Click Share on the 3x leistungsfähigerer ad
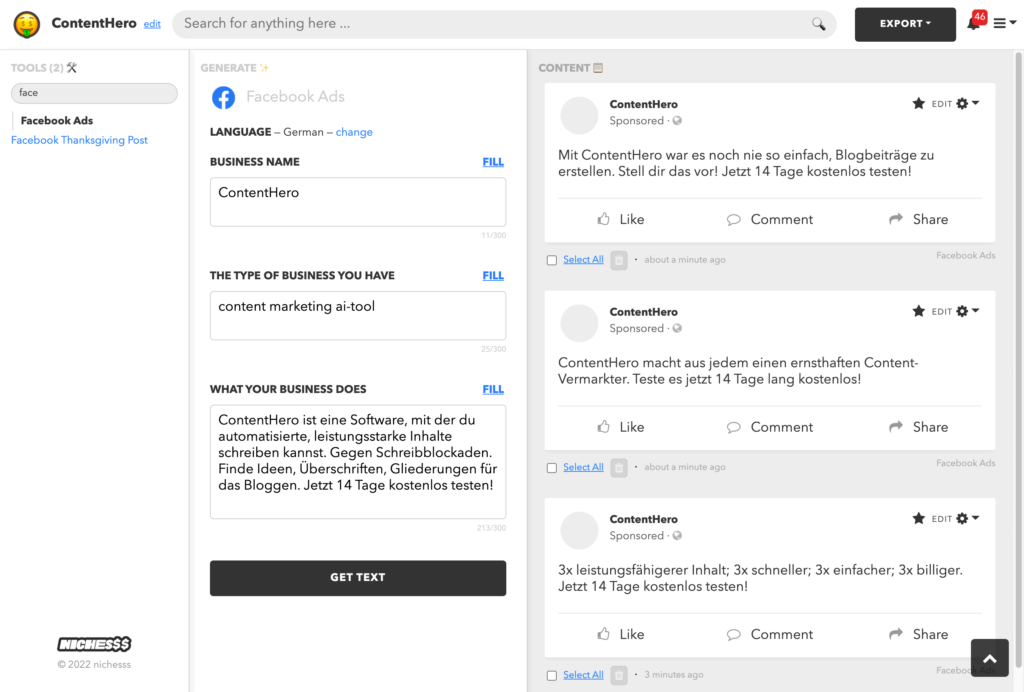 coord(918,635)
